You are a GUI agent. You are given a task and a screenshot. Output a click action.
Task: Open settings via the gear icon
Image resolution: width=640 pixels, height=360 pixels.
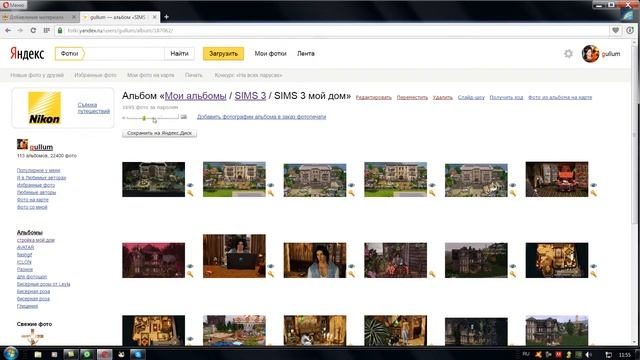pos(568,53)
